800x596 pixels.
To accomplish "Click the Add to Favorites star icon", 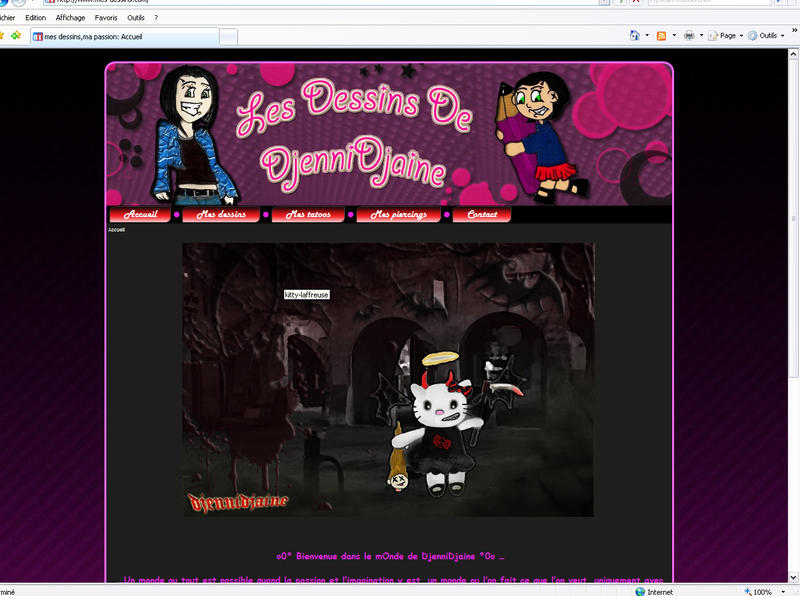I will coord(15,36).
